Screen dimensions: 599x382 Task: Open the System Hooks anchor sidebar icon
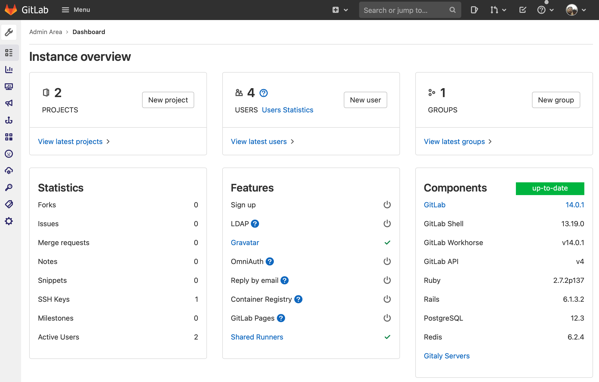tap(9, 120)
